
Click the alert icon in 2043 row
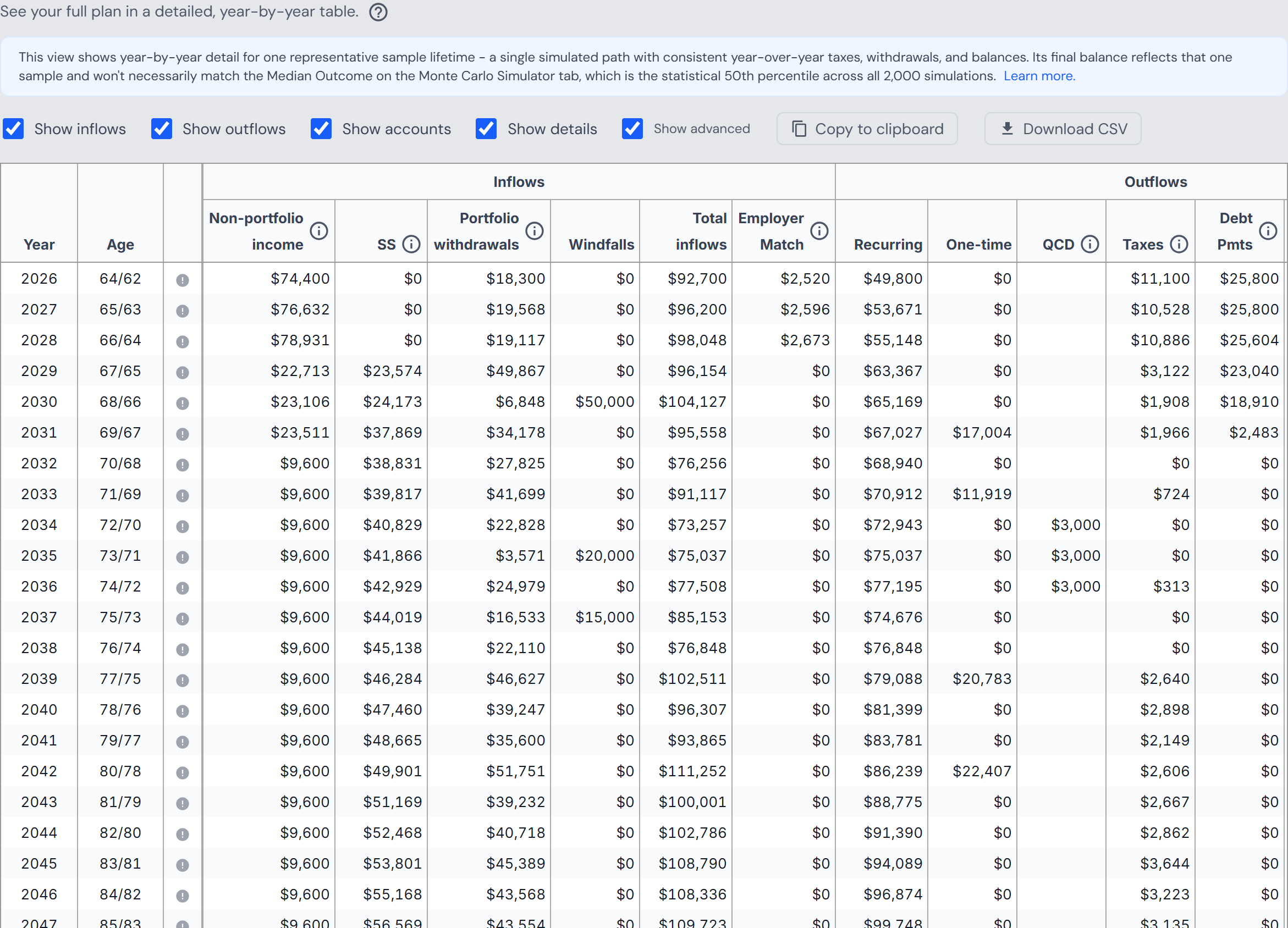coord(182,803)
